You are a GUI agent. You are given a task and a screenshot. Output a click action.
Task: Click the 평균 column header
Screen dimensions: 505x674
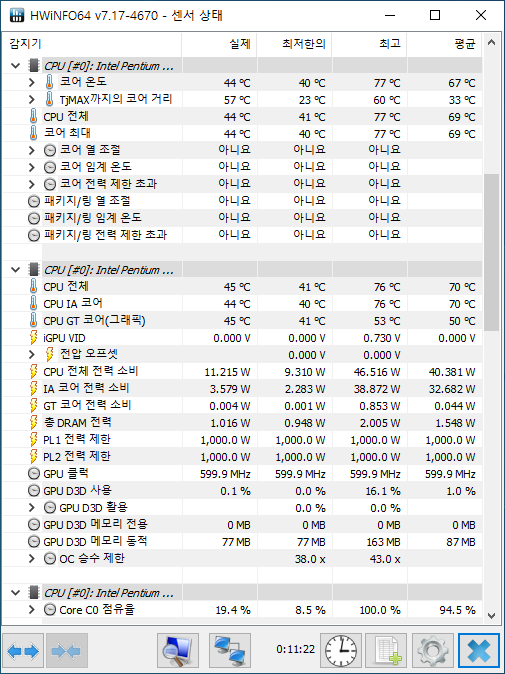(x=444, y=43)
